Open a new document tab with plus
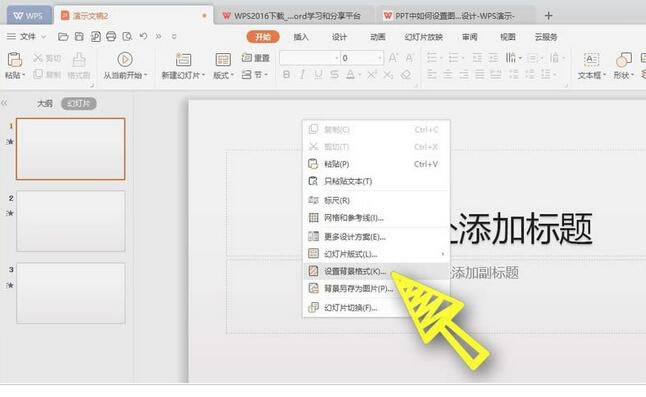Screen dimensions: 646x397 [x=548, y=16]
